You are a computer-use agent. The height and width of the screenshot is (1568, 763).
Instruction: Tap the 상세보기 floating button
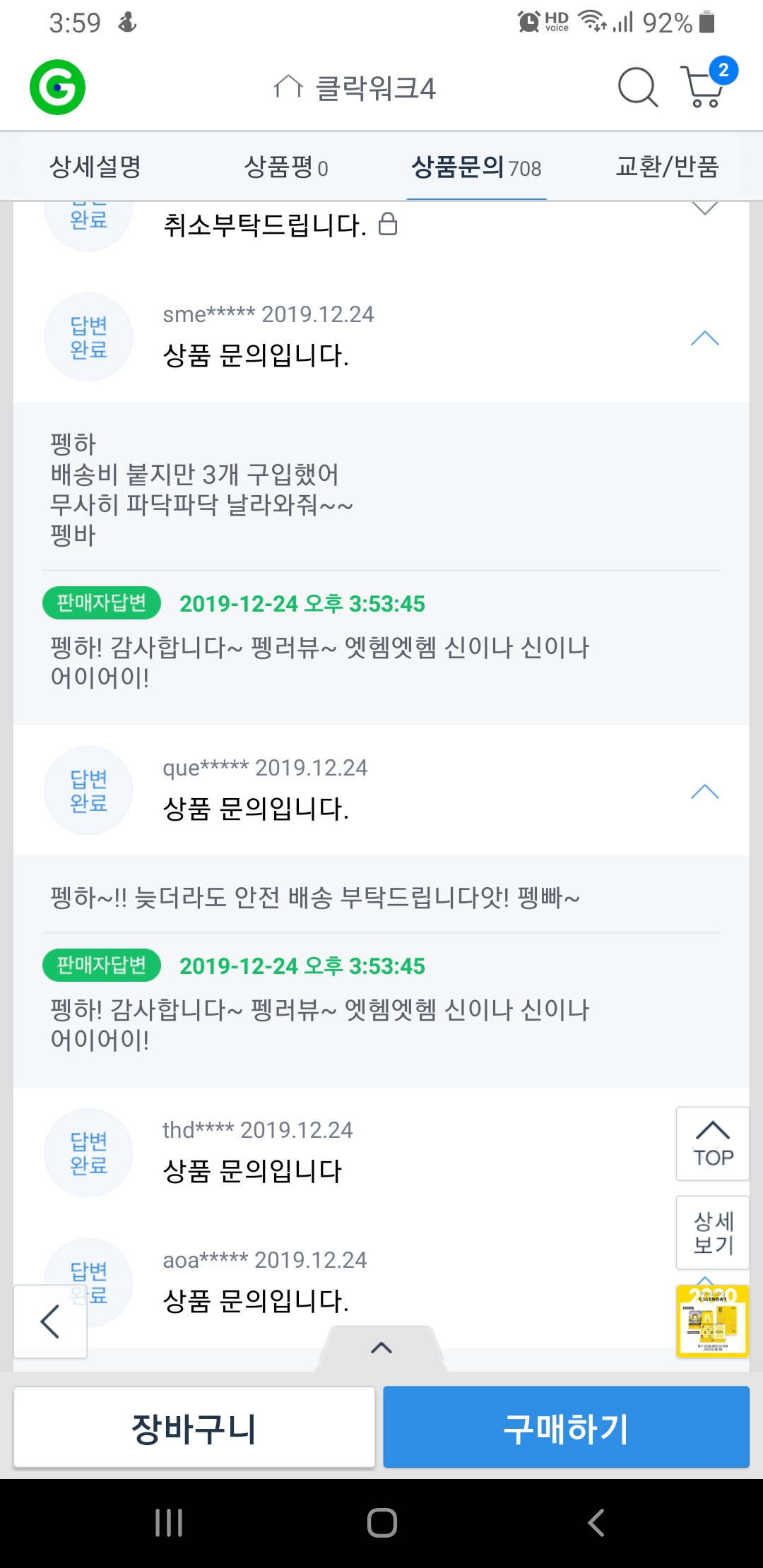tap(712, 1233)
